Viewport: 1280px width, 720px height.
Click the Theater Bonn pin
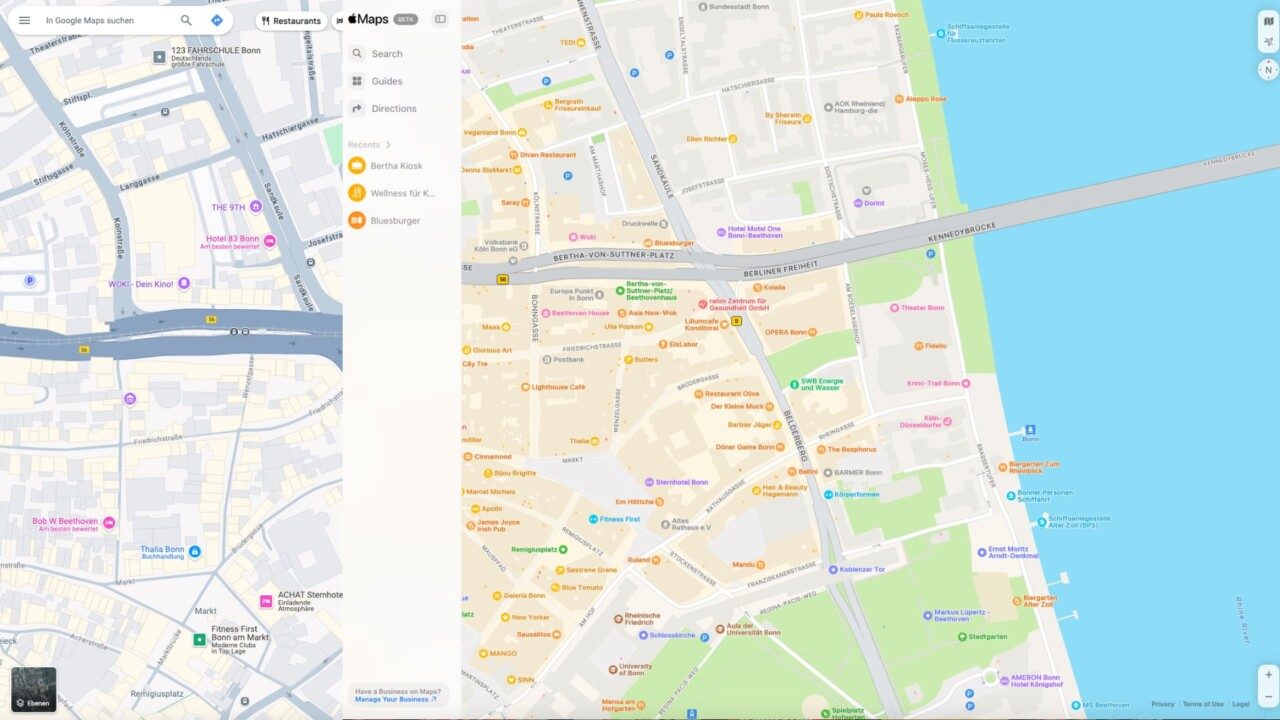click(894, 308)
